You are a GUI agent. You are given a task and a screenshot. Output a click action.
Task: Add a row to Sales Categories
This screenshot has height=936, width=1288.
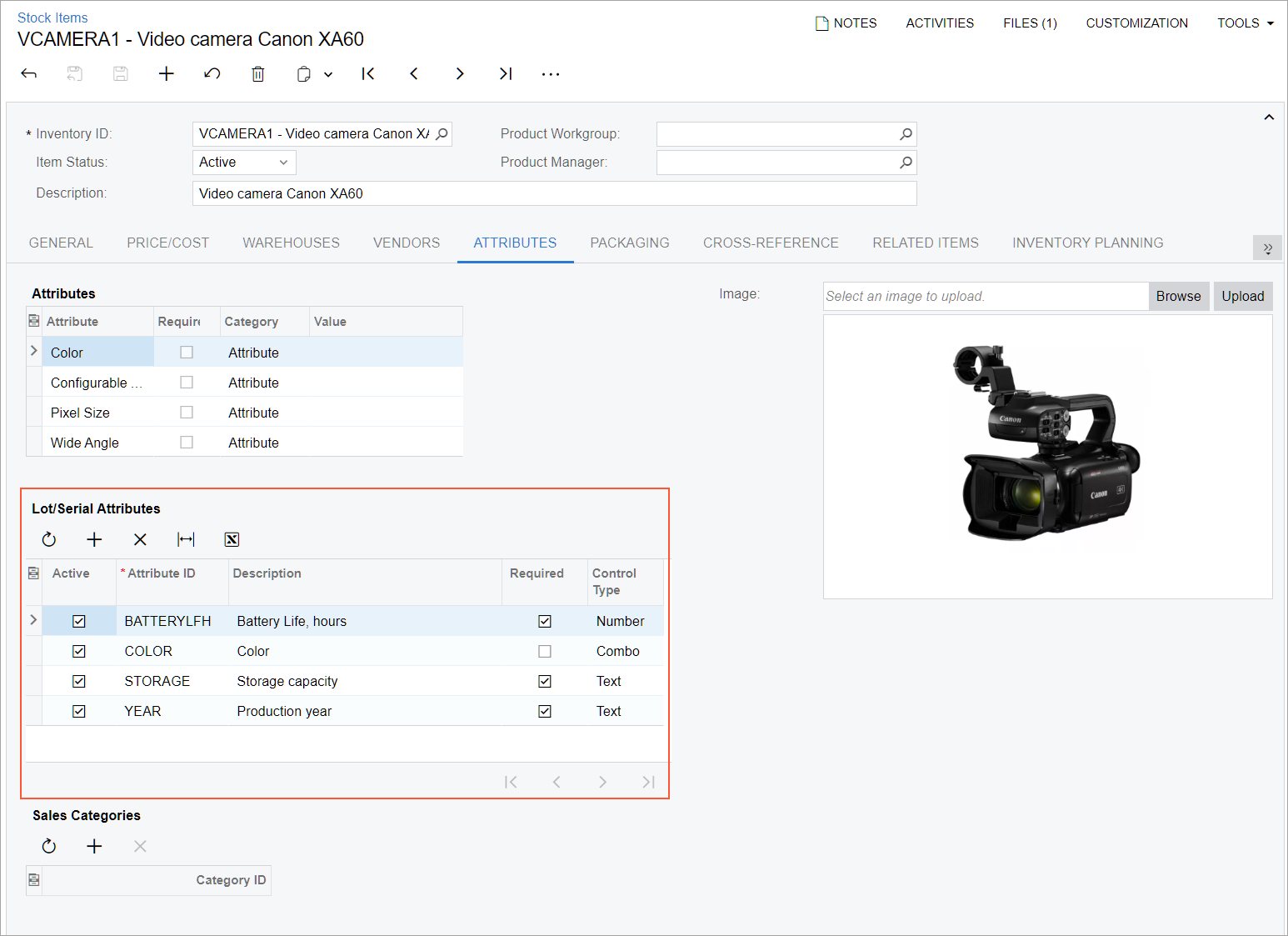click(94, 846)
